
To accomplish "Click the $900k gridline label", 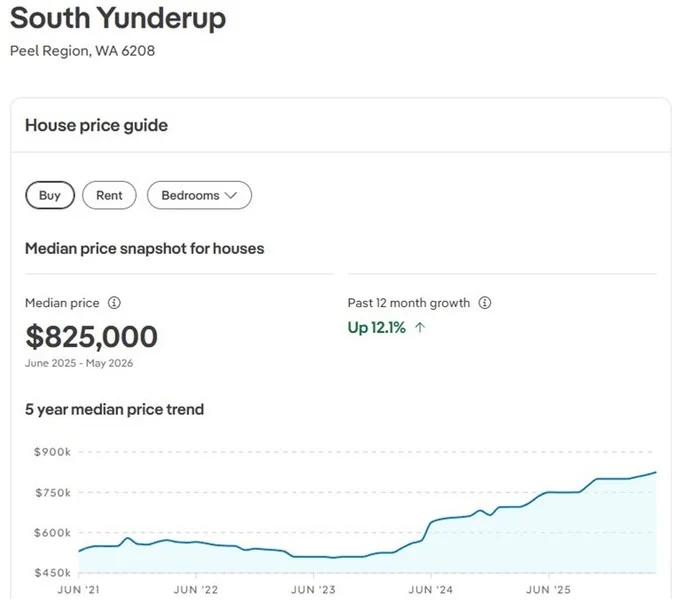I will [x=52, y=452].
